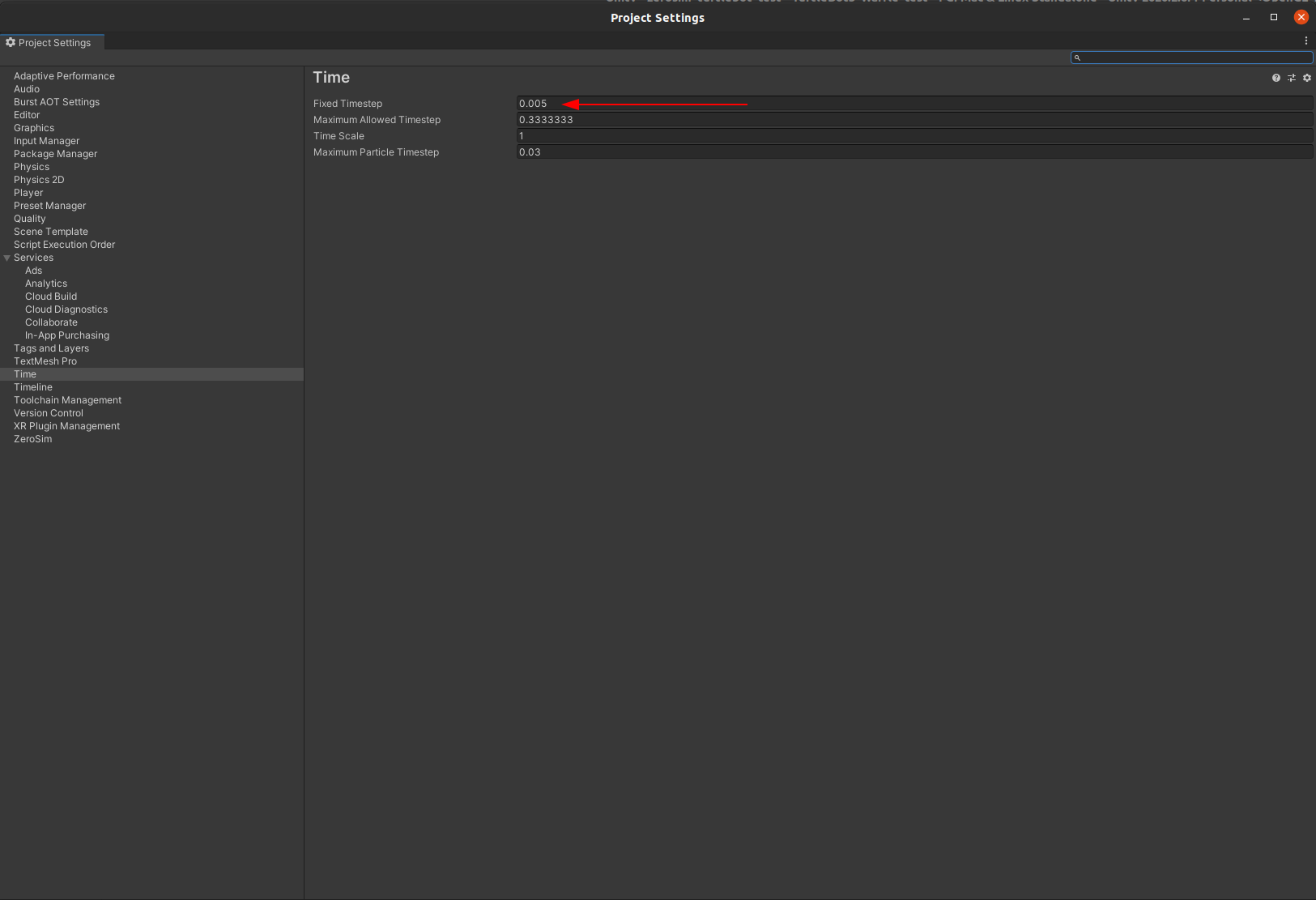
Task: Open Physics 2D settings category
Action: pos(39,180)
